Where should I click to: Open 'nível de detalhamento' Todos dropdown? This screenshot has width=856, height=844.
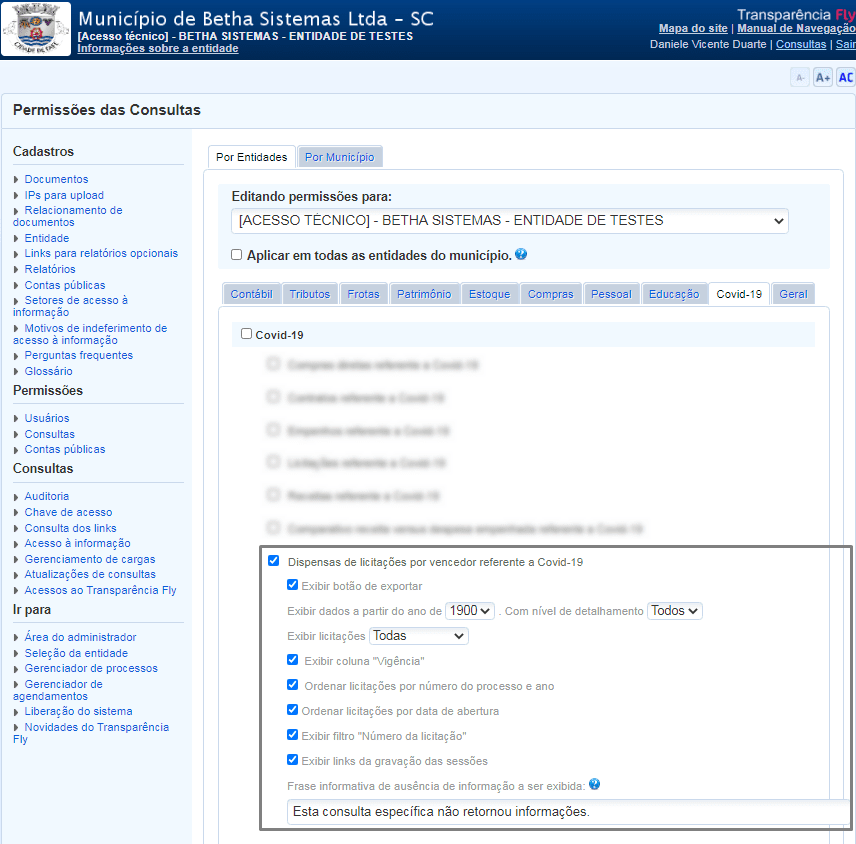pos(675,610)
